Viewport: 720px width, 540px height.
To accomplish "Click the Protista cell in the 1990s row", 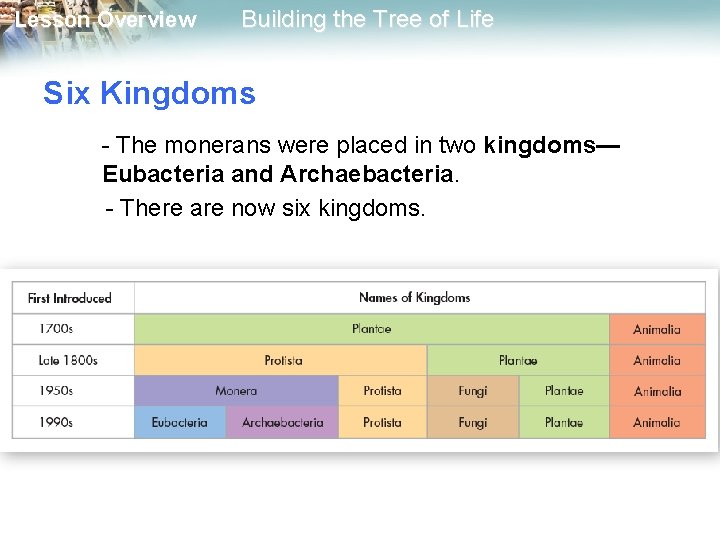I will tap(383, 422).
